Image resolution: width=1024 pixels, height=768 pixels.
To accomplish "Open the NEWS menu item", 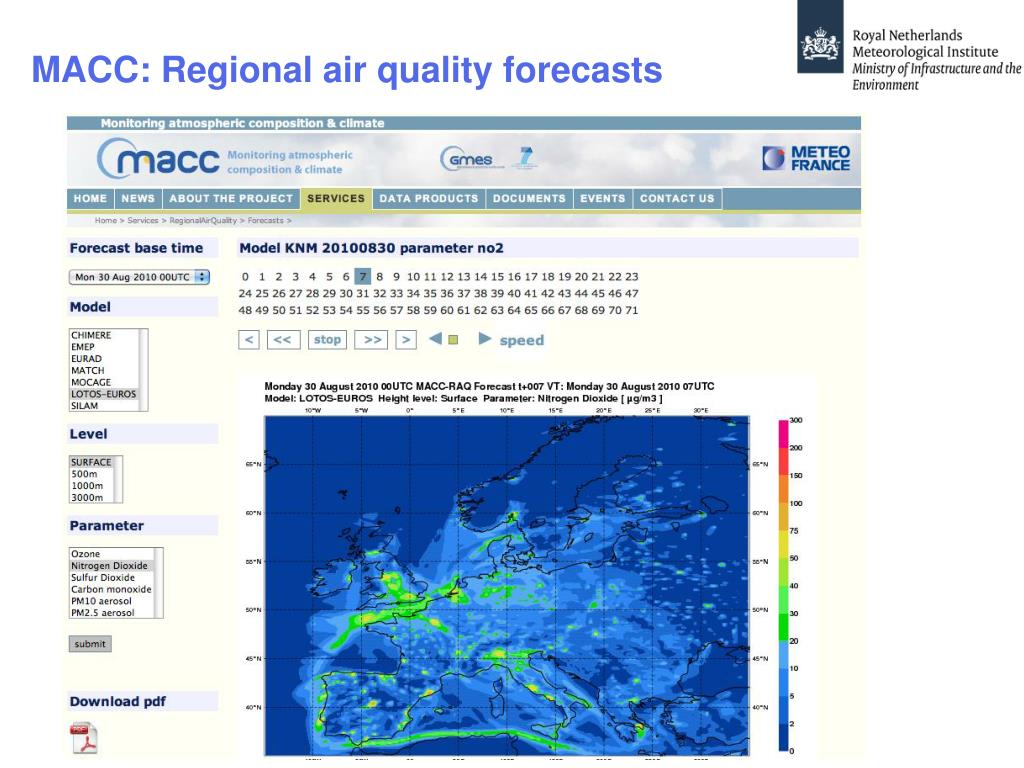I will pos(138,199).
